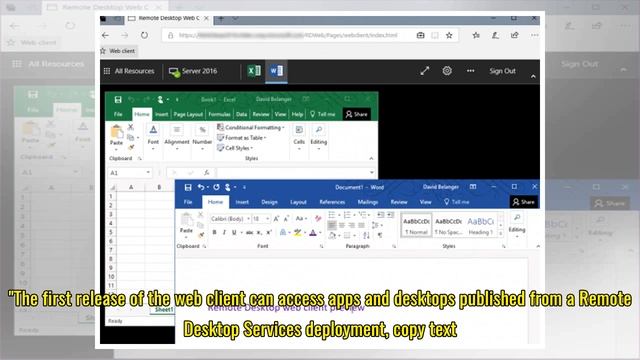Apply text highlight color in Word
The width and height of the screenshot is (640, 360).
(x=298, y=233)
